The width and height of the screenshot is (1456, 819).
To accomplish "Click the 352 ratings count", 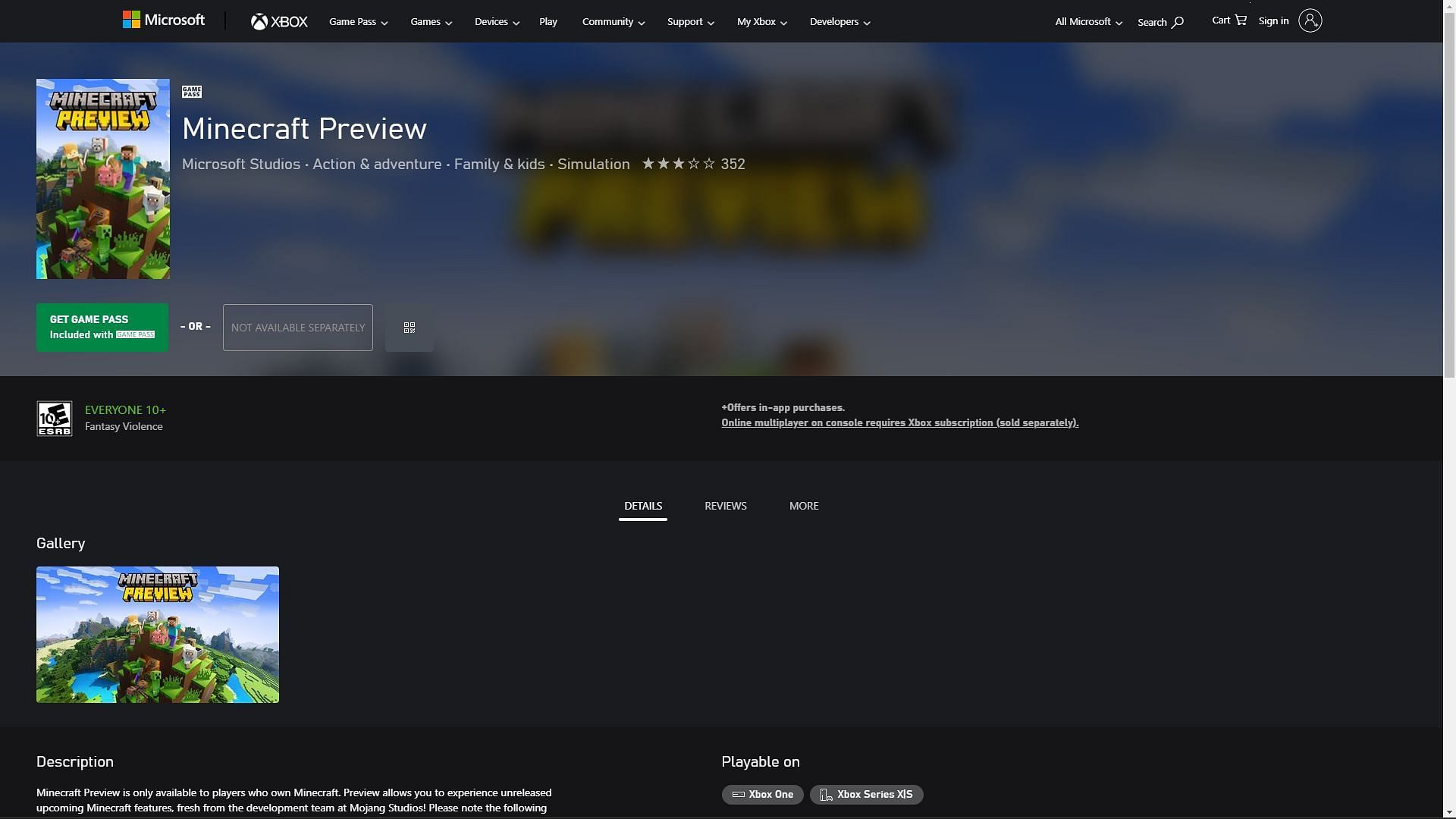I will click(x=733, y=164).
